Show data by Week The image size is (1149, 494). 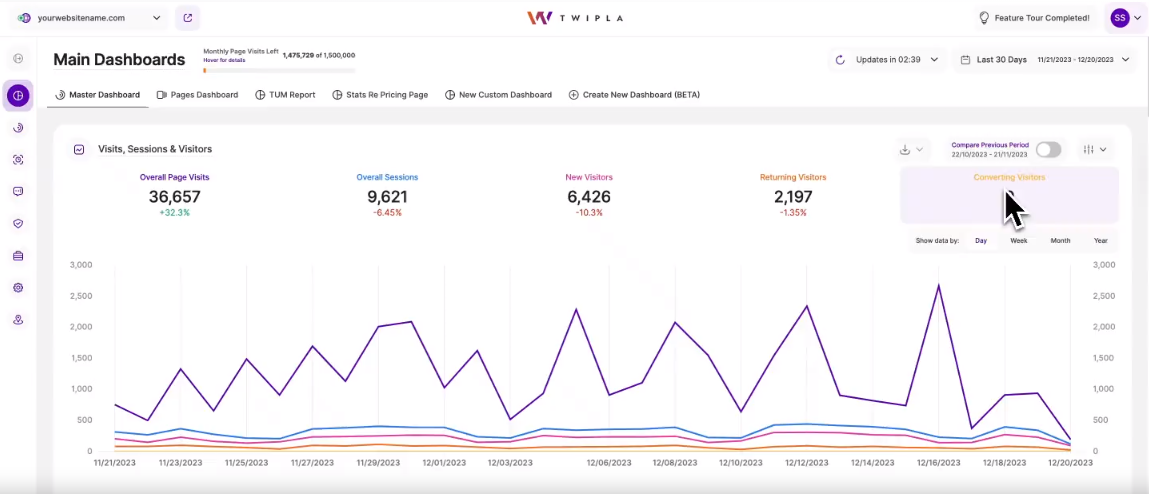point(1018,241)
